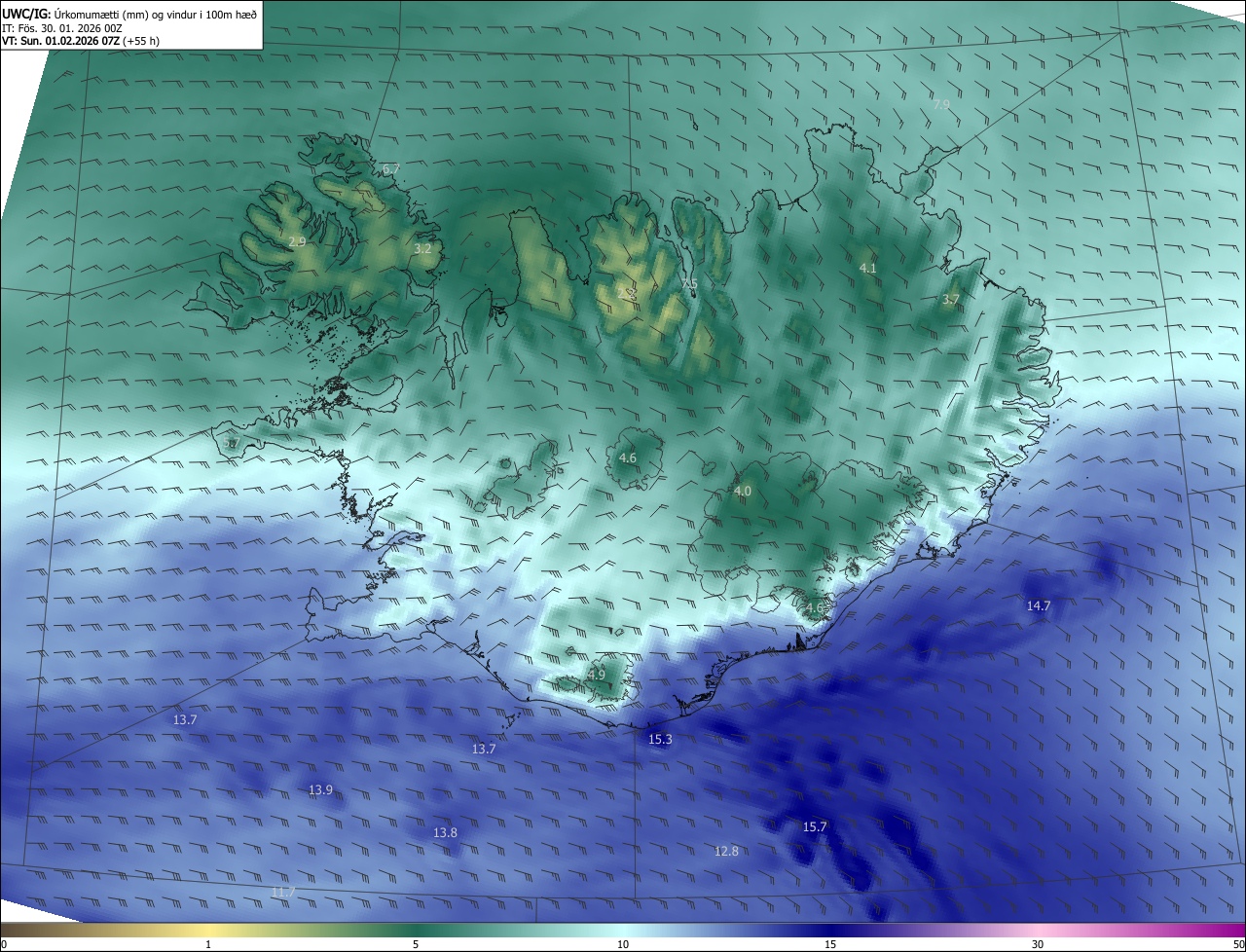Screen dimensions: 1246x952
Task: Click the 7.9 value label
Action: tap(941, 104)
